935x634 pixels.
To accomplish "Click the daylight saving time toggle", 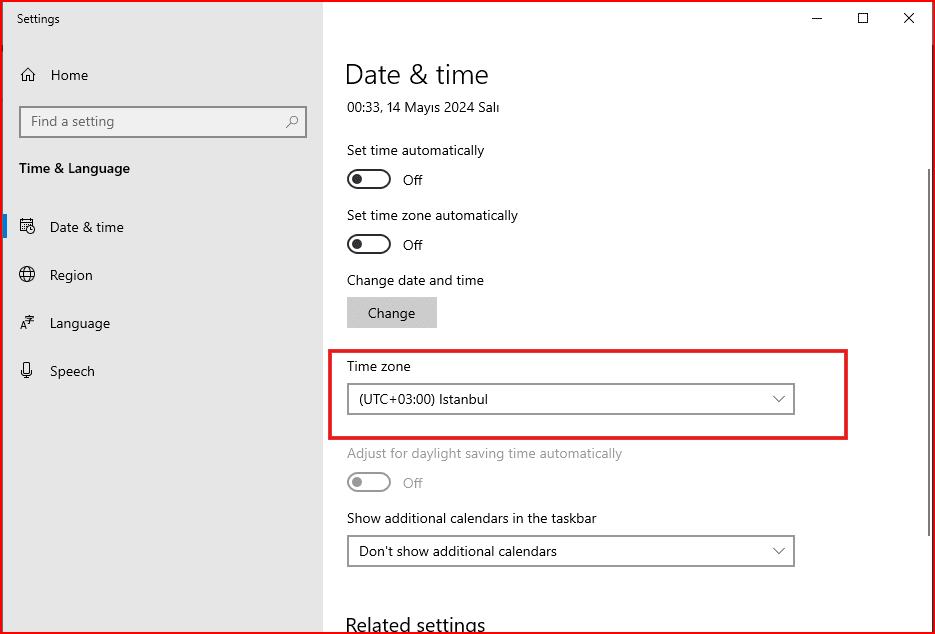I will point(368,483).
